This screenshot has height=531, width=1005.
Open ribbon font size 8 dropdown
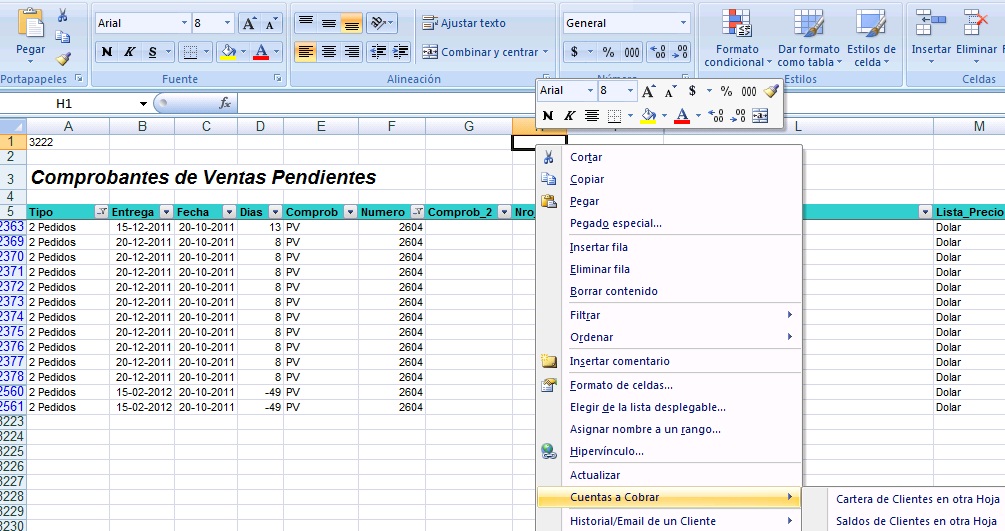227,23
